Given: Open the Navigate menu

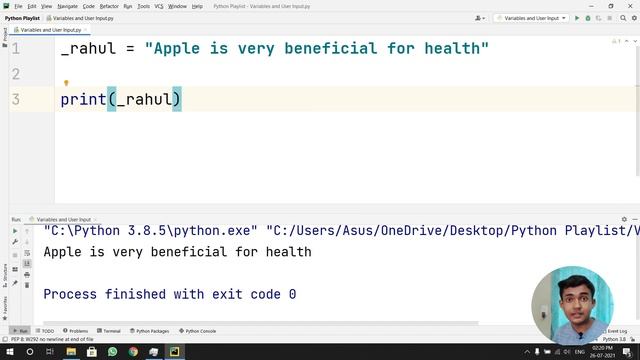Looking at the screenshot, I should [x=67, y=6].
